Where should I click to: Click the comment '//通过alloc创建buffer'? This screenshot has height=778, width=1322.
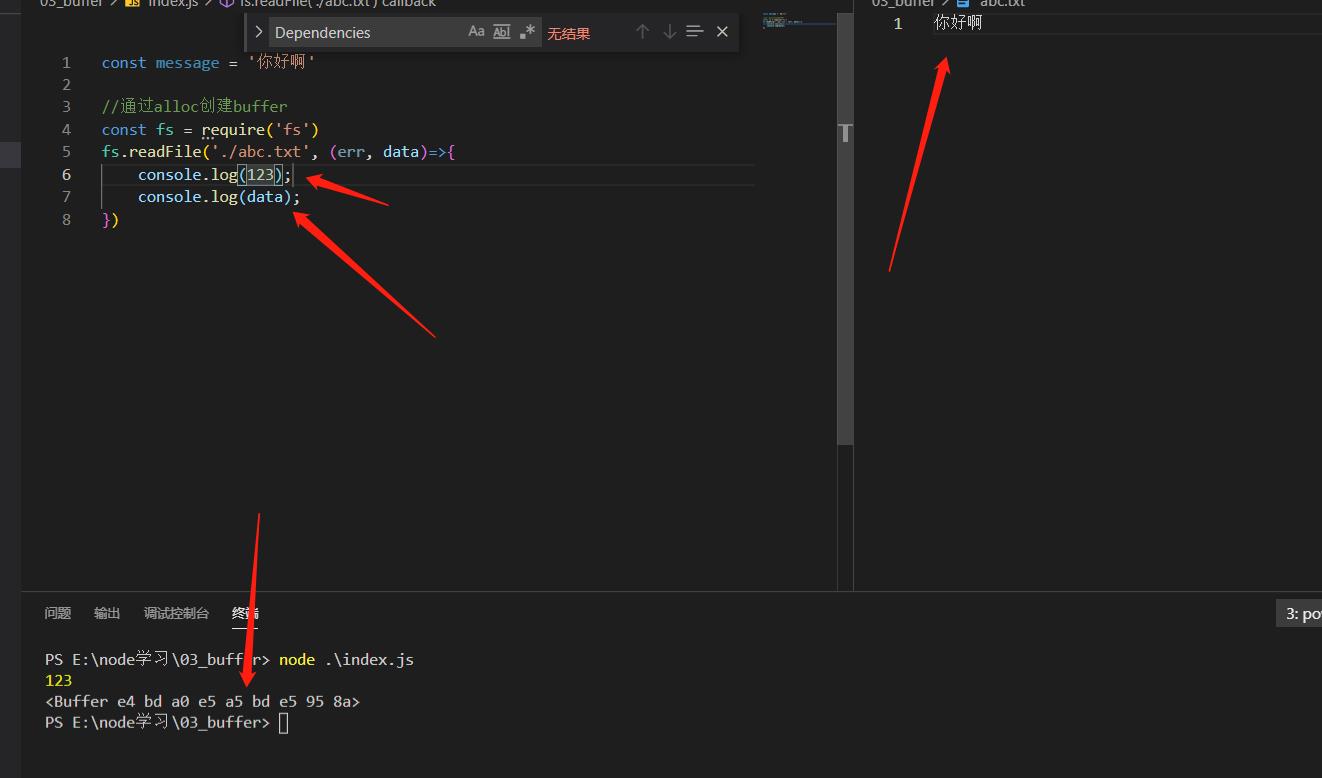coord(195,107)
